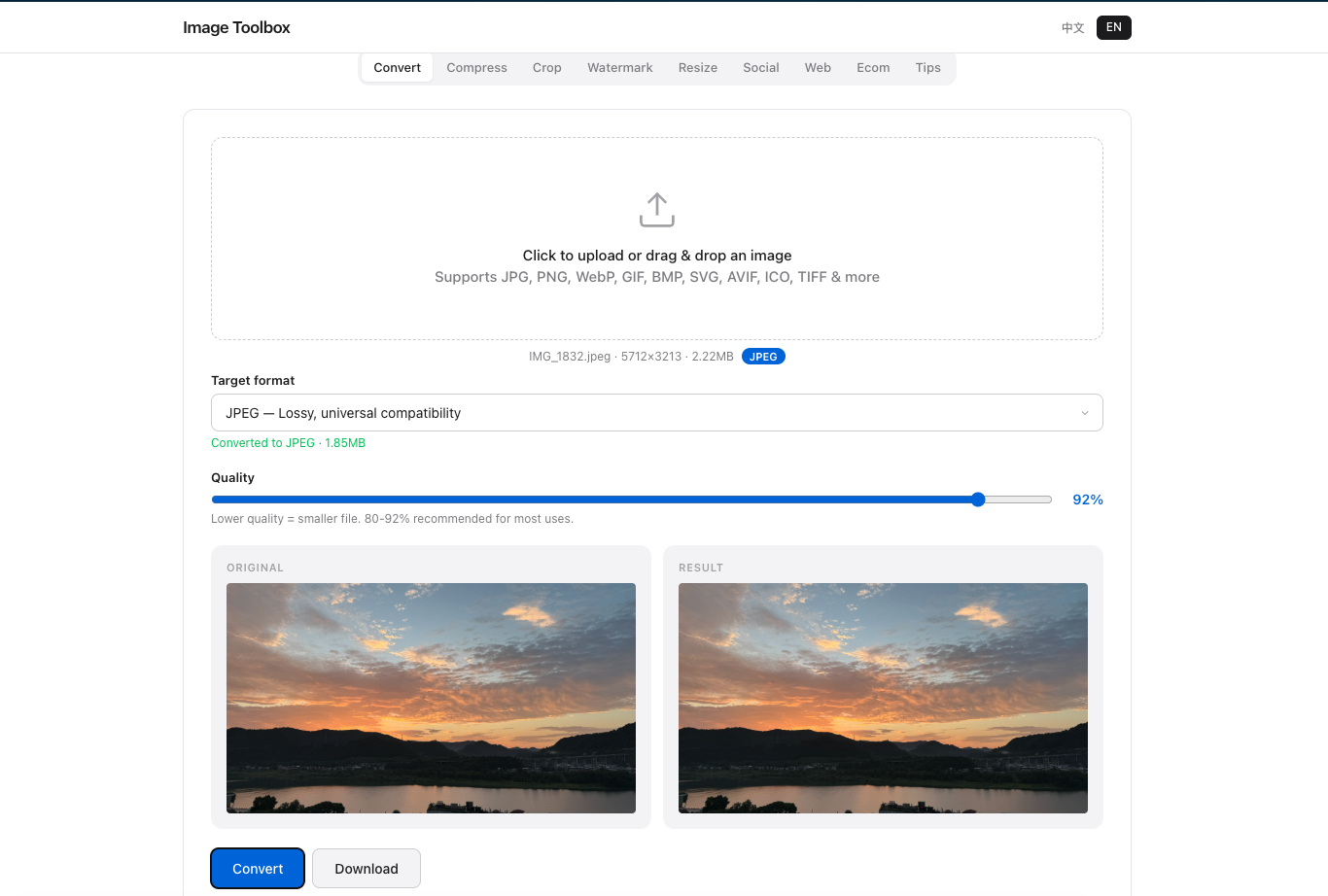The height and width of the screenshot is (896, 1328).
Task: Click the ORIGINAL panel label
Action: 256,568
